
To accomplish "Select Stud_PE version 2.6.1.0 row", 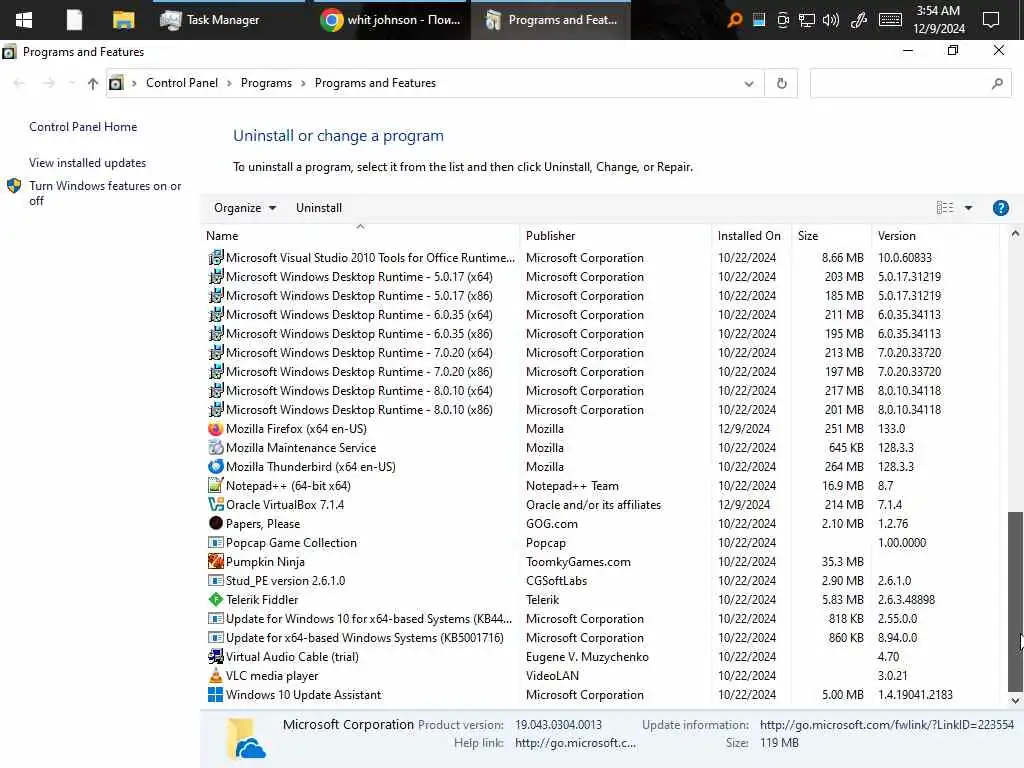I will coord(601,581).
